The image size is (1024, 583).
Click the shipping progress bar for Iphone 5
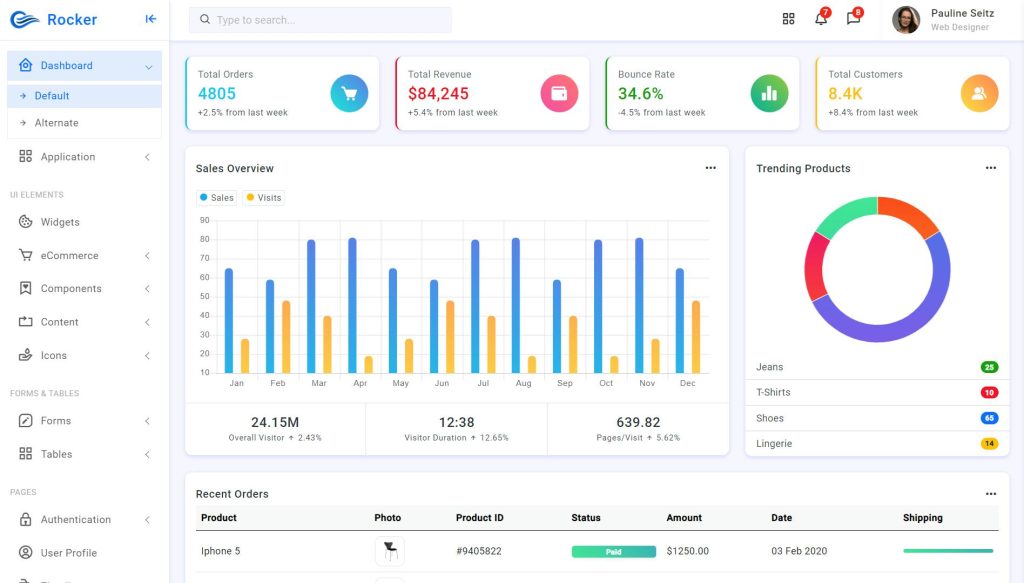coord(947,550)
